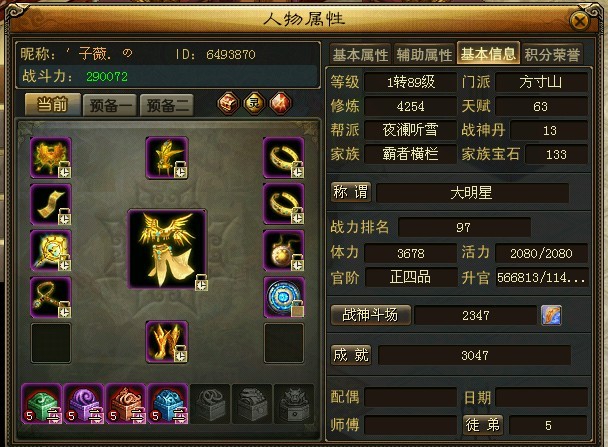Switch to 预备一 equipment set
Screen dimensions: 608x447
pos(110,105)
